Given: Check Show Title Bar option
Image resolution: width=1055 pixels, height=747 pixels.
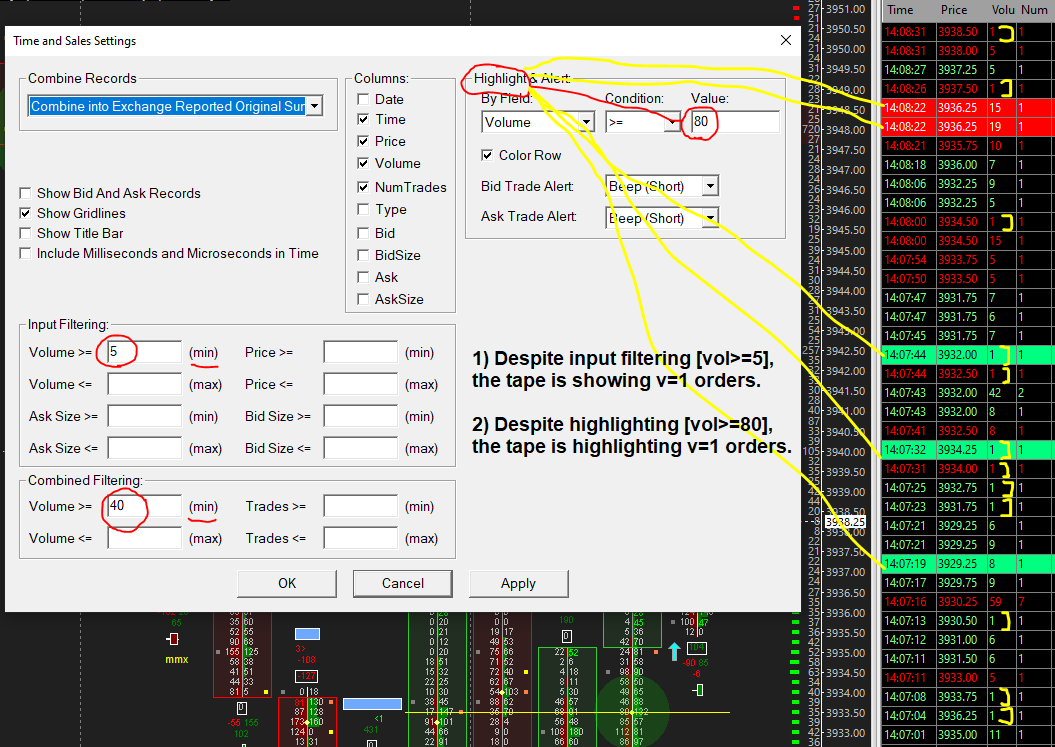Looking at the screenshot, I should [26, 233].
